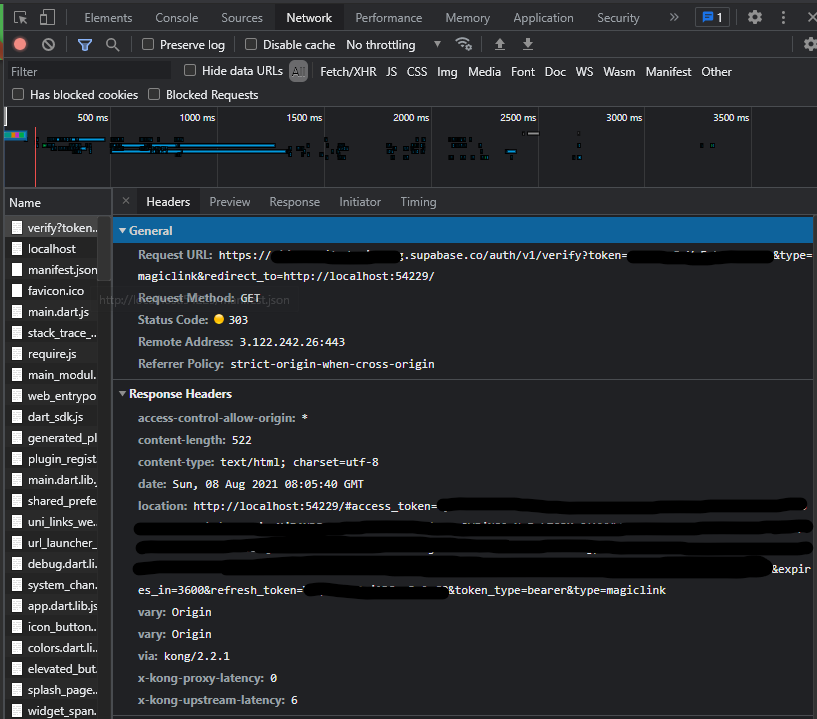Viewport: 817px width, 719px height.
Task: Toggle the network filter funnel icon
Action: pos(84,45)
